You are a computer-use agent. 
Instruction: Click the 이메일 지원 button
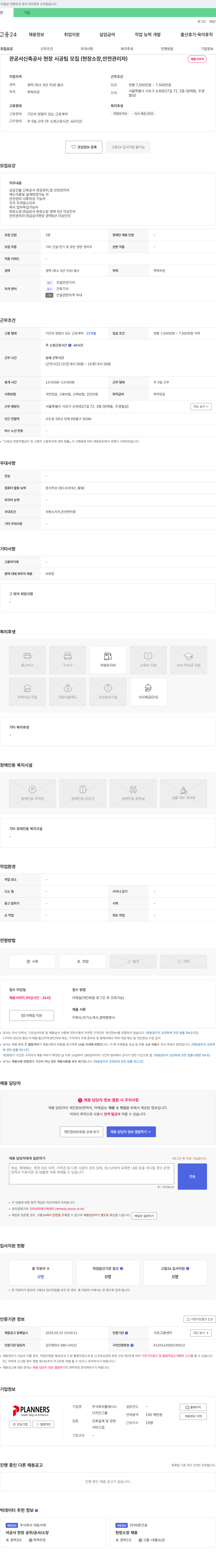[32, 1015]
